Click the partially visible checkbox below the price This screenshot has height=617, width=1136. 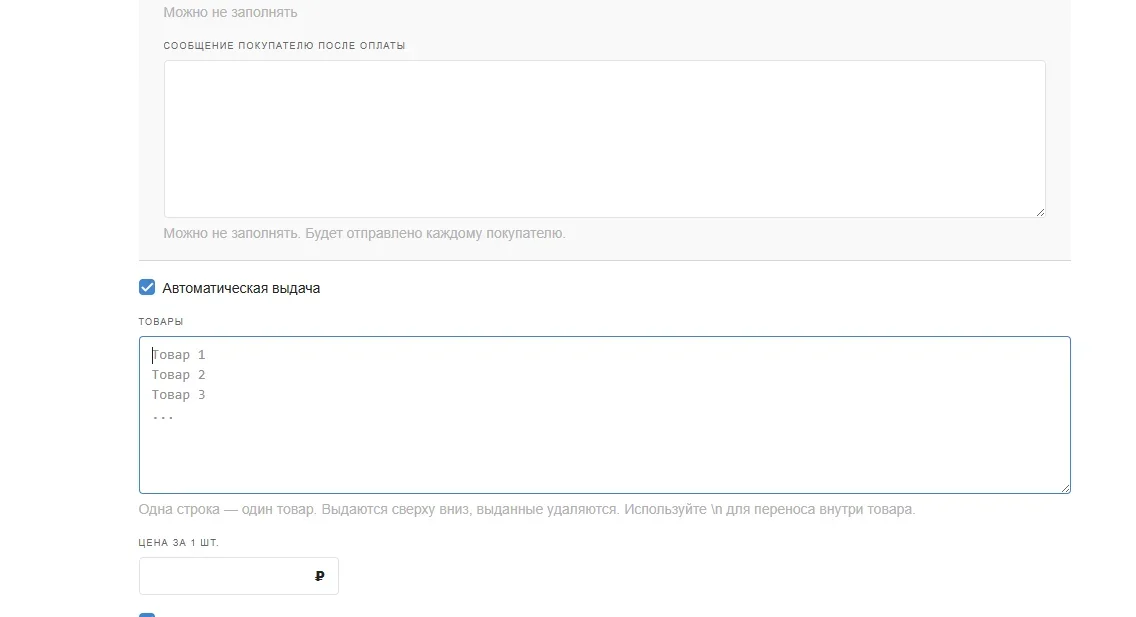click(x=147, y=614)
